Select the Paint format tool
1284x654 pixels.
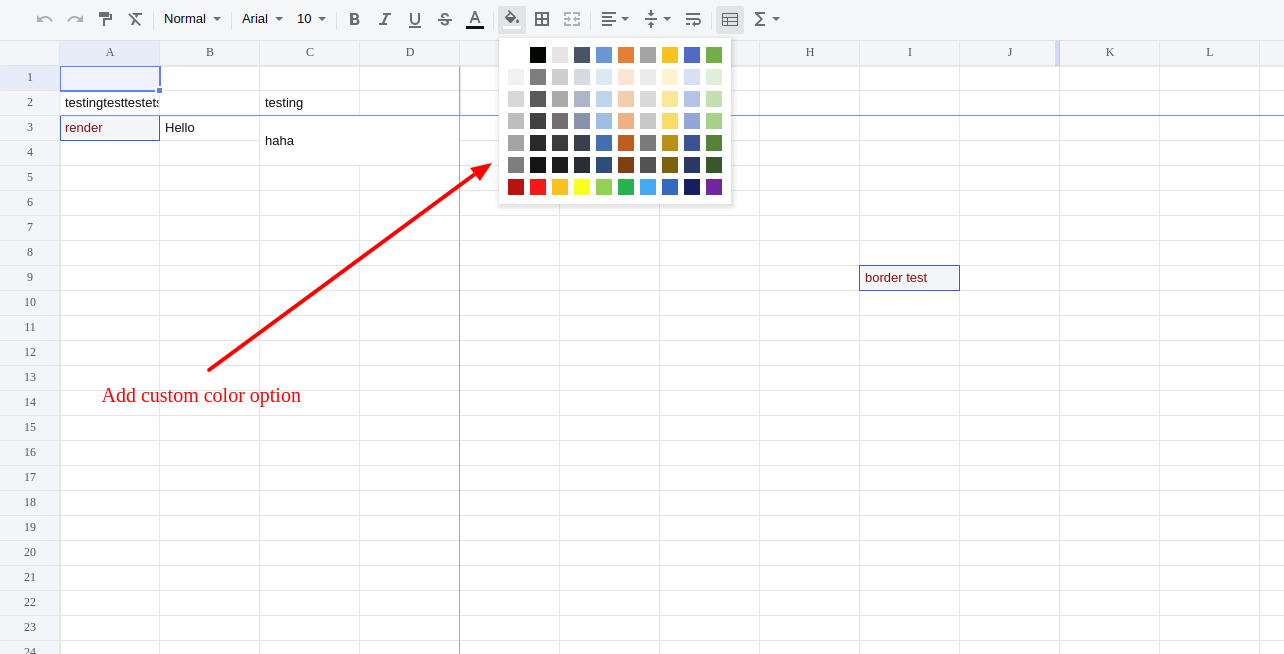point(104,19)
